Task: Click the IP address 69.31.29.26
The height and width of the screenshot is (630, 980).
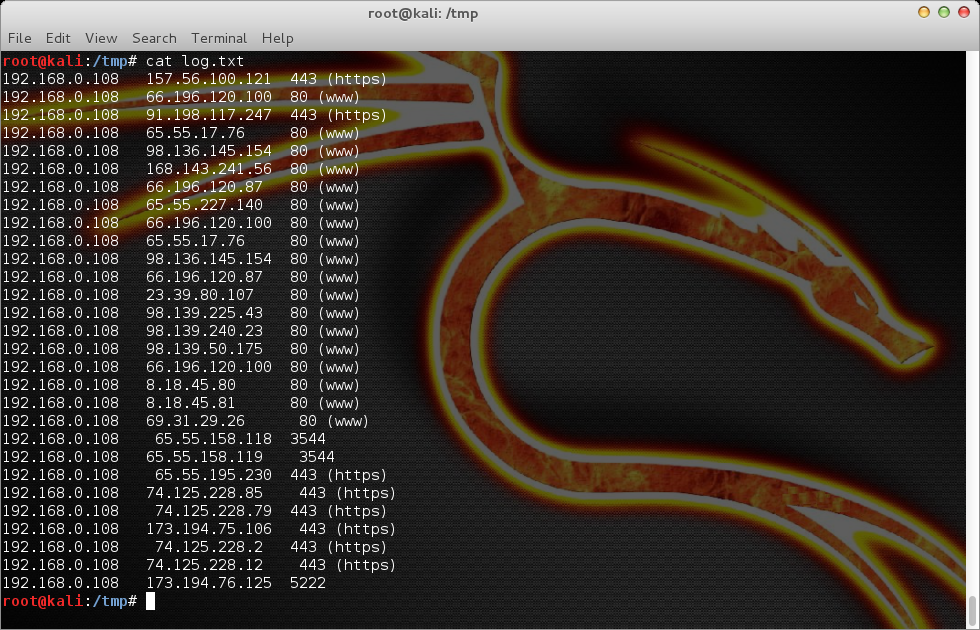Action: pos(195,421)
